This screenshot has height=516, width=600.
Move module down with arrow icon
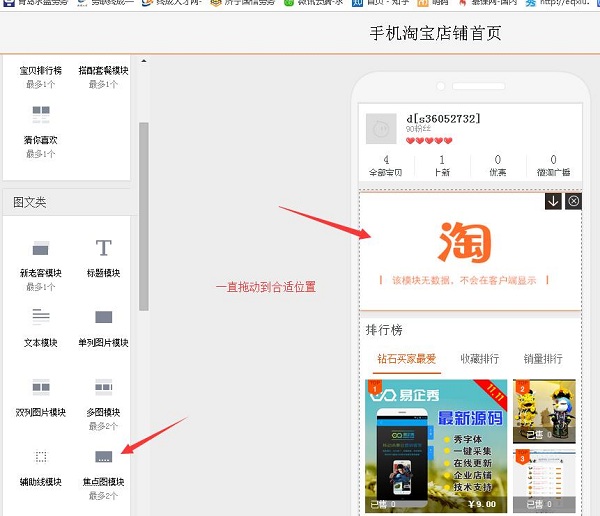[553, 201]
